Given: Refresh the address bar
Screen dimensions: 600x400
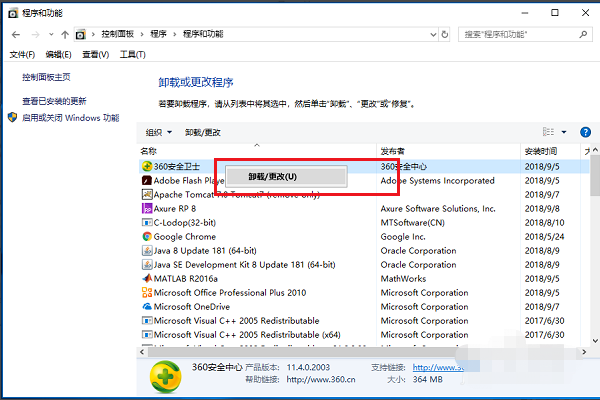Looking at the screenshot, I should pyautogui.click(x=444, y=34).
